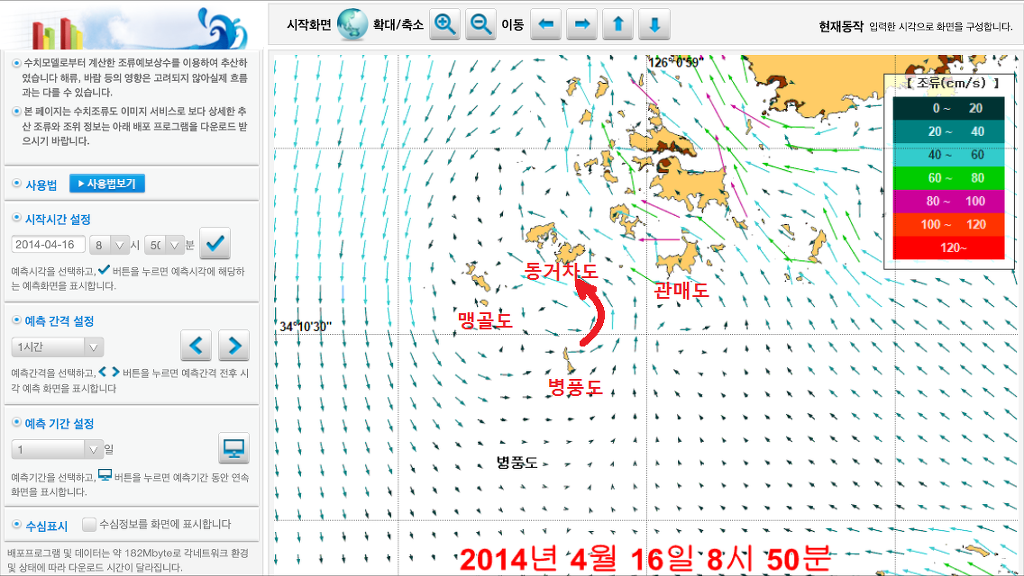Open the 1시간 interval dropdown
Image resolution: width=1024 pixels, height=576 pixels.
[57, 347]
